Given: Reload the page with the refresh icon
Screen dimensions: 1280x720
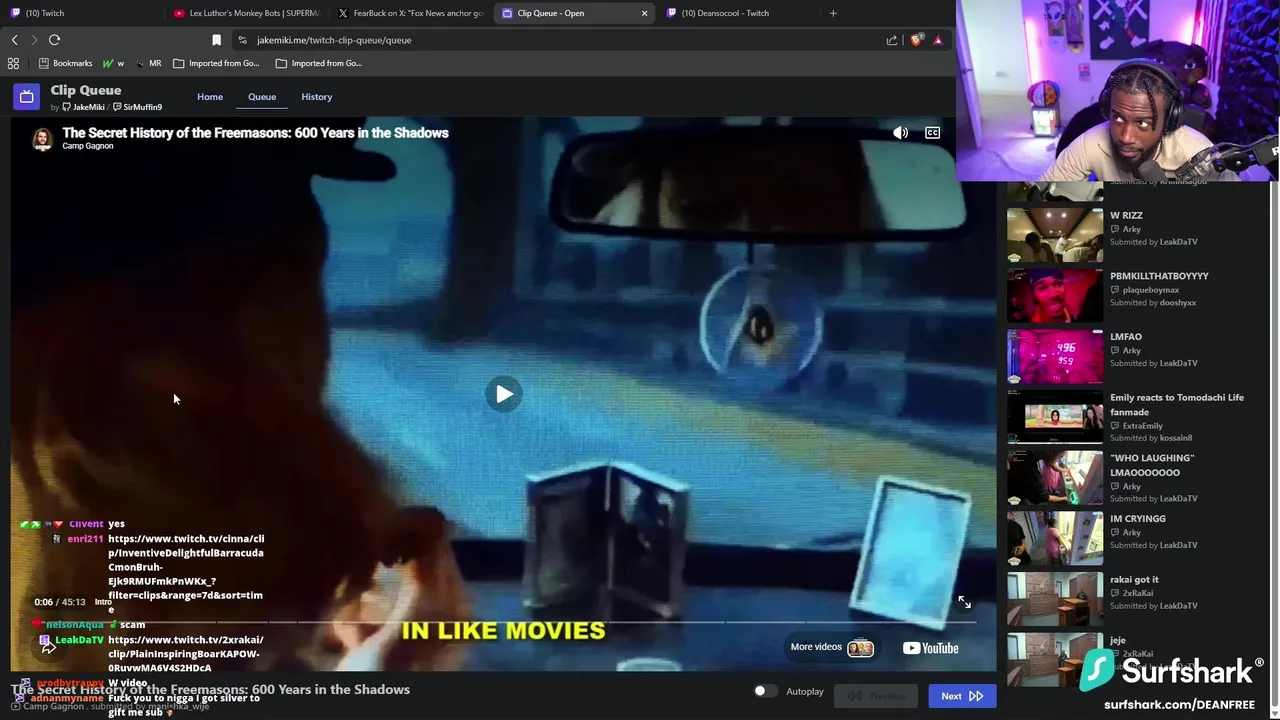Looking at the screenshot, I should point(54,40).
